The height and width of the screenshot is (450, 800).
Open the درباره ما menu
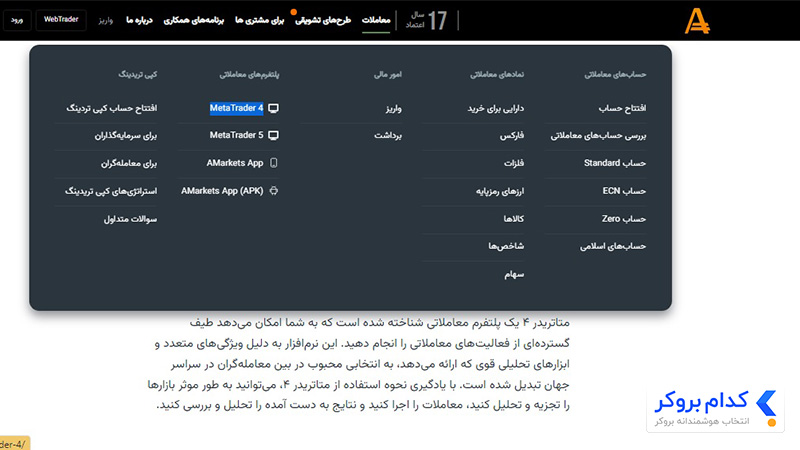point(139,20)
